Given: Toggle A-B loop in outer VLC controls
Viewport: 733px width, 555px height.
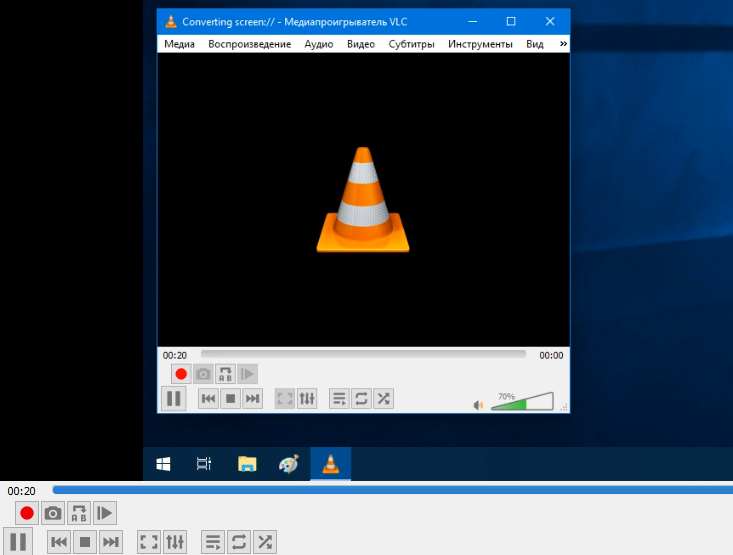Looking at the screenshot, I should [79, 513].
